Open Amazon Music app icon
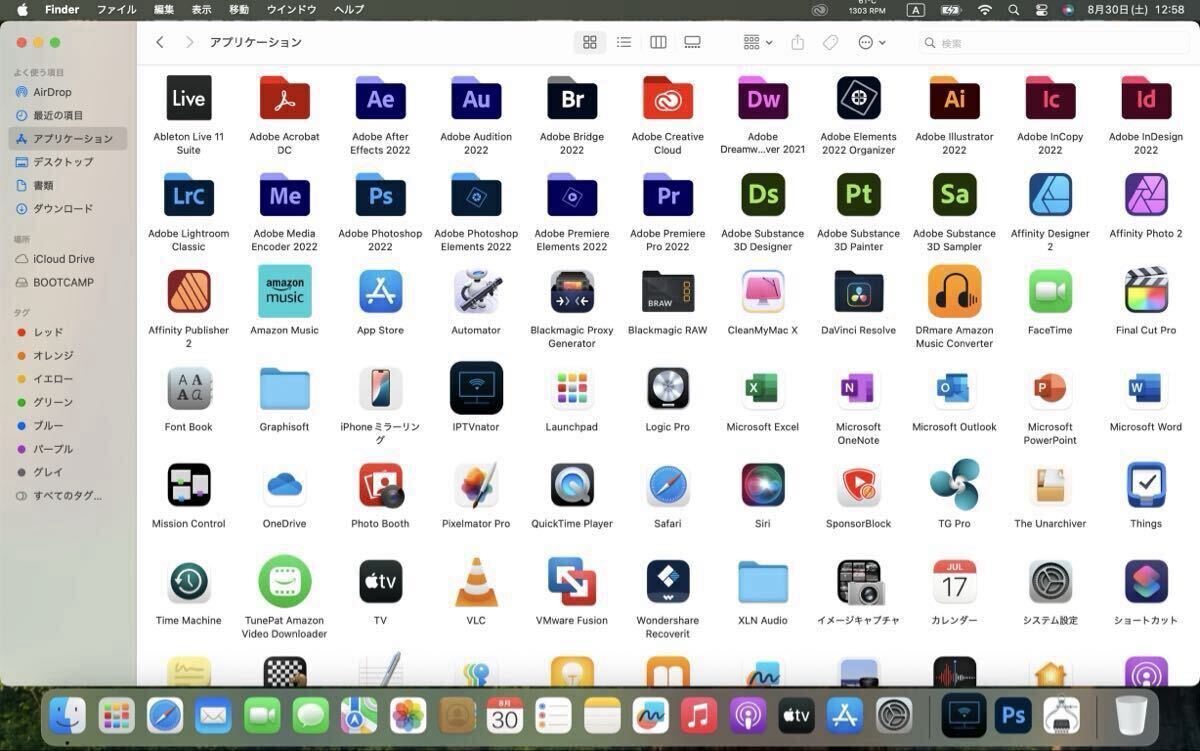1200x751 pixels. coord(284,291)
